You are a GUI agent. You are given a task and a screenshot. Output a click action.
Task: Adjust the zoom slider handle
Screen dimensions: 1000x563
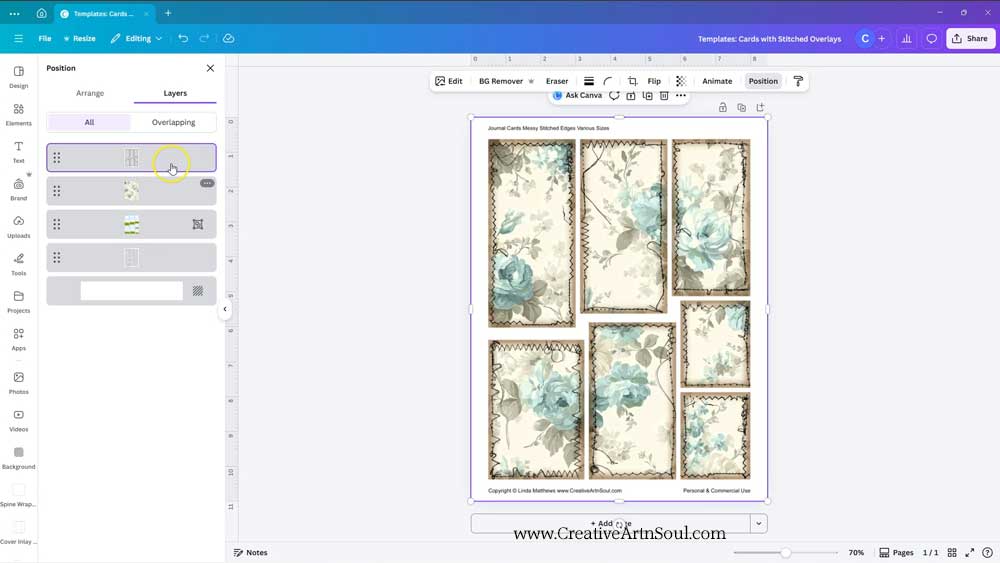pos(786,553)
